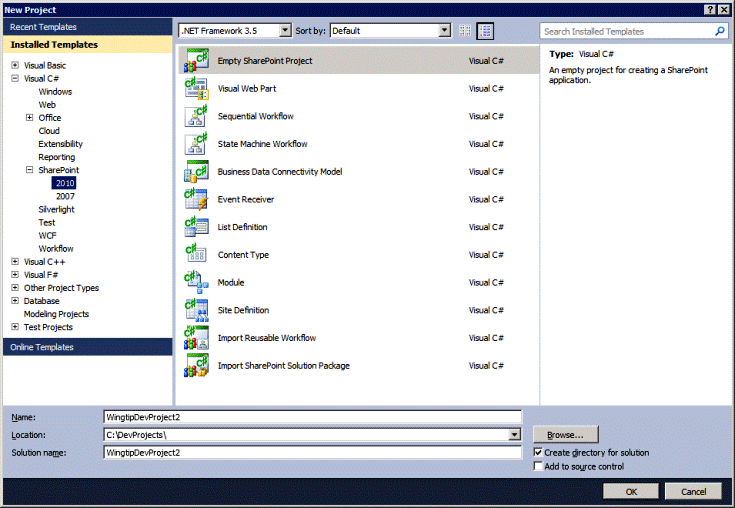Open the Online Templates section

(88, 347)
